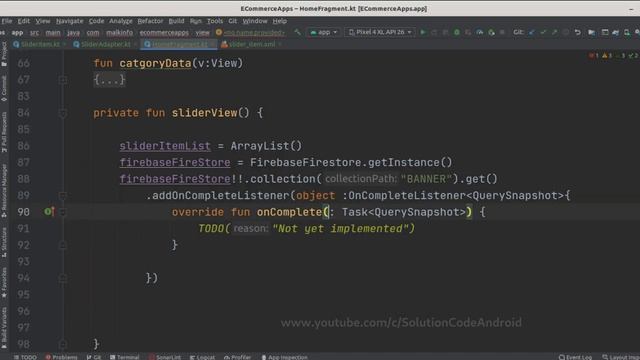
Task: Open the app run configuration dropdown
Action: (x=324, y=32)
